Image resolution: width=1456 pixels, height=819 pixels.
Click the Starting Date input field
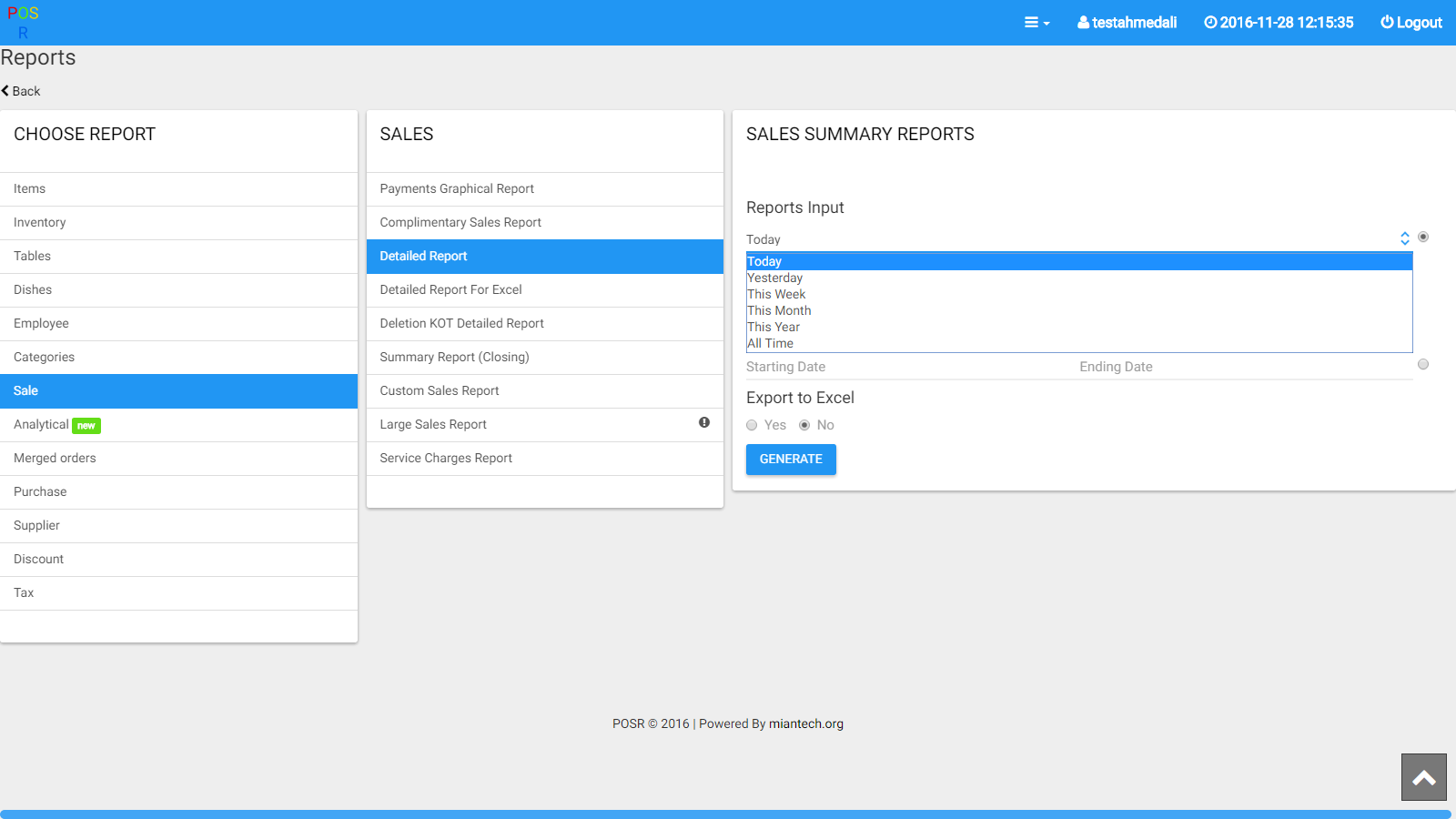point(910,367)
